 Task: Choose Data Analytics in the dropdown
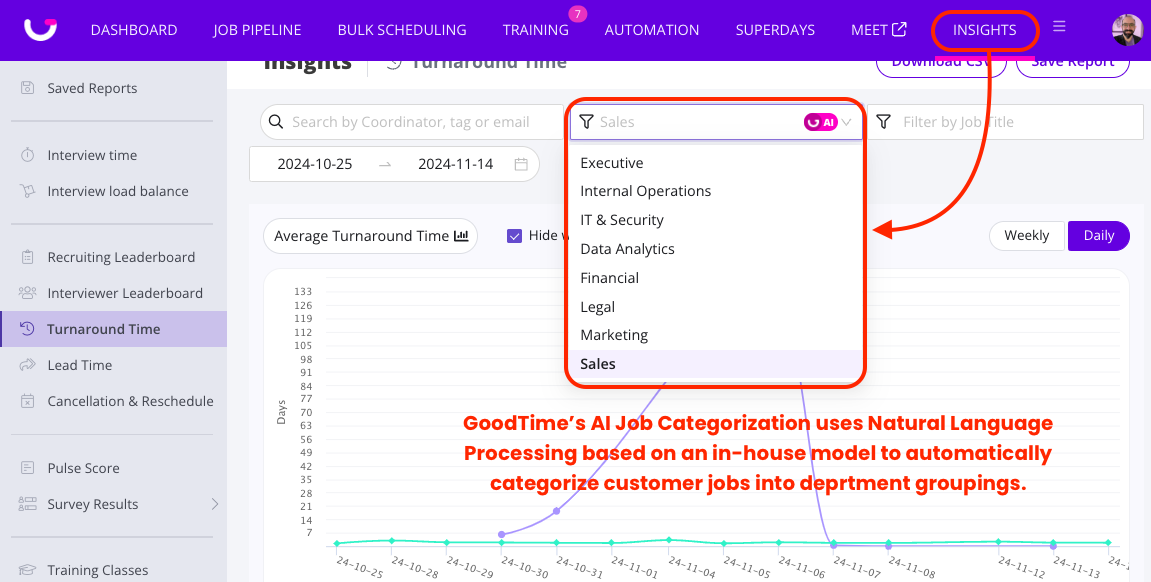[716, 249]
